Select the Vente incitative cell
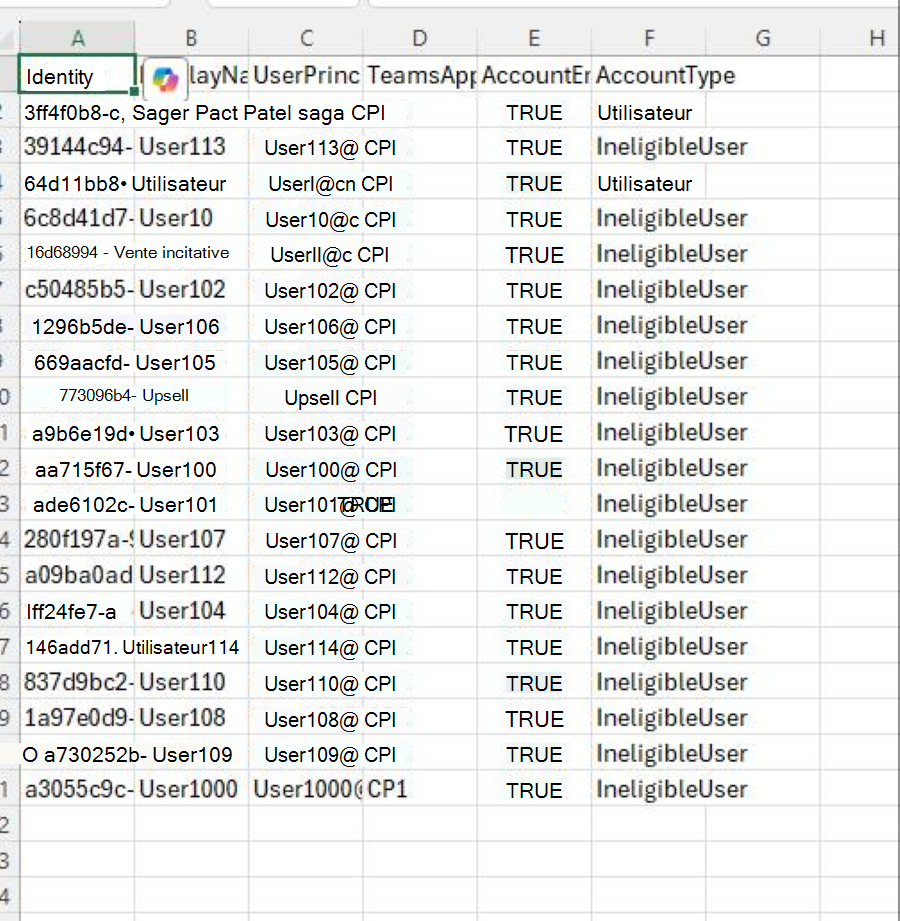The height and width of the screenshot is (921, 900). click(x=171, y=253)
